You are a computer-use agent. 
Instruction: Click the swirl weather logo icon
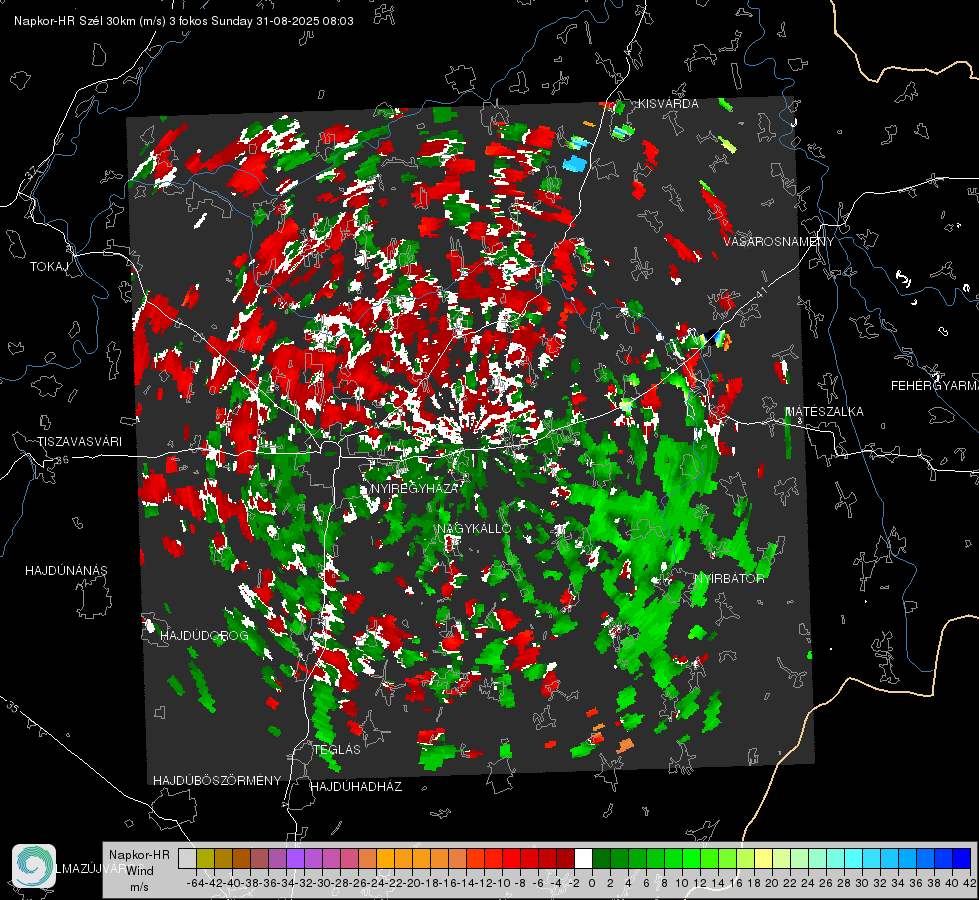34,866
